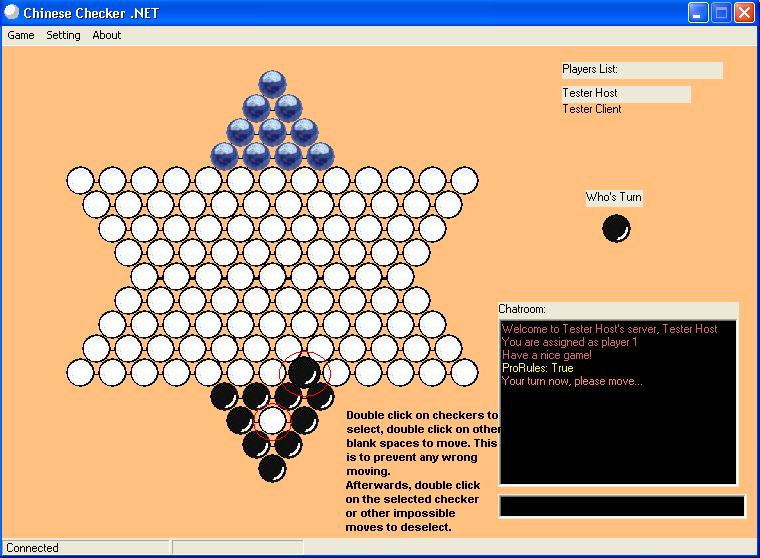Click the far-left hole of the top long row
Image resolution: width=760 pixels, height=558 pixels.
tap(80, 180)
